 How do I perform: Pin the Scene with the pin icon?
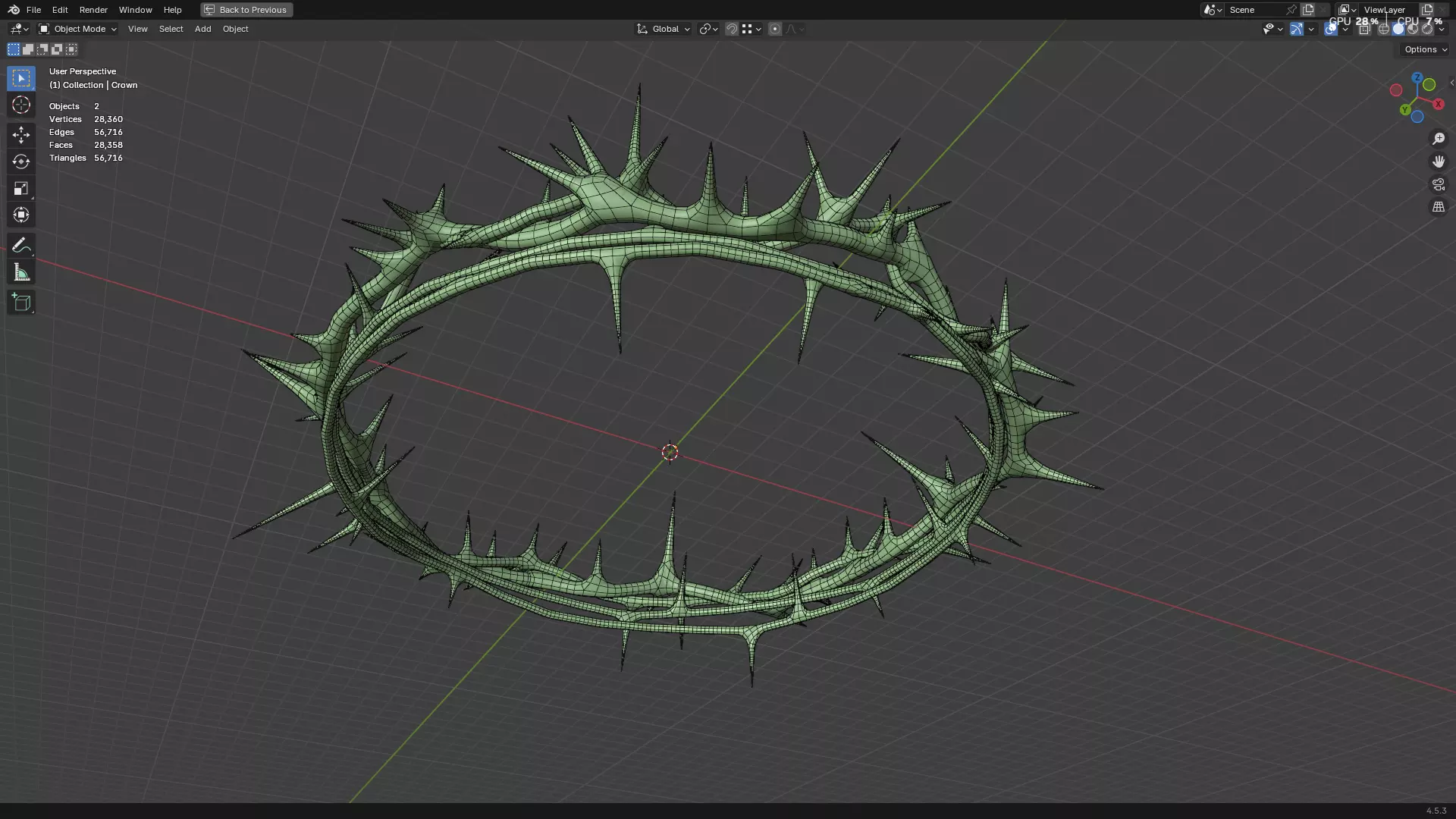[x=1291, y=10]
